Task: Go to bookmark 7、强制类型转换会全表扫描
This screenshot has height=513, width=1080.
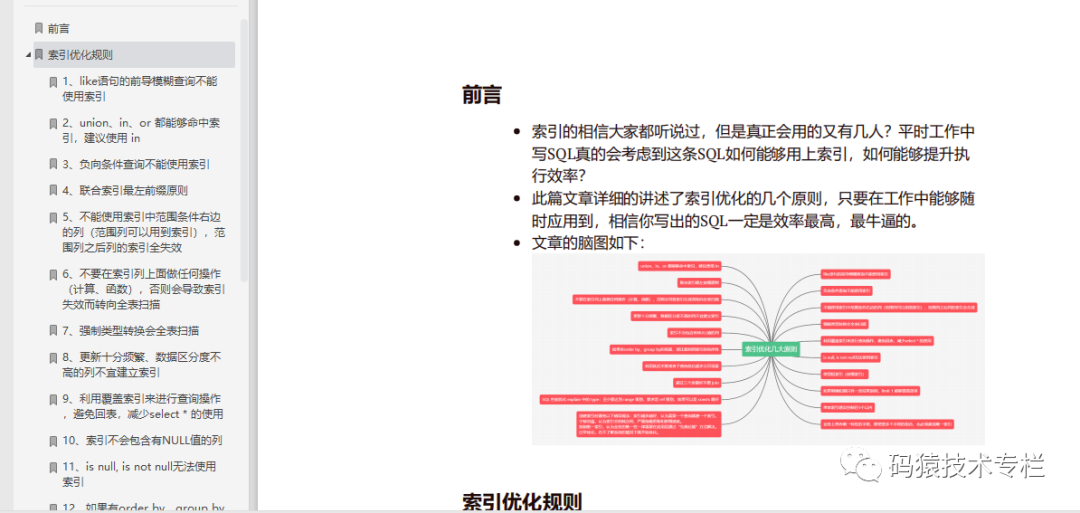Action: (x=130, y=331)
